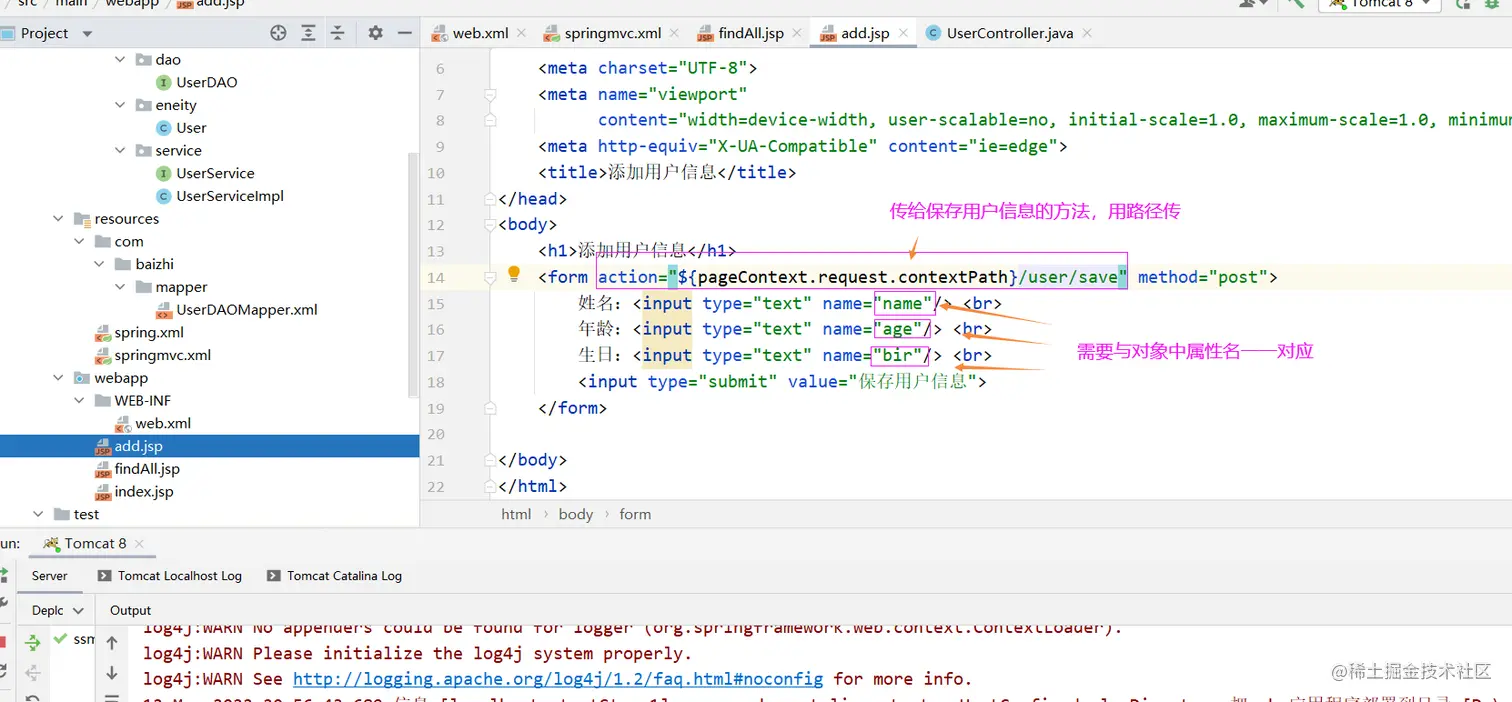Collapse the com folder
Viewport: 1512px width, 702px height.
coord(79,242)
